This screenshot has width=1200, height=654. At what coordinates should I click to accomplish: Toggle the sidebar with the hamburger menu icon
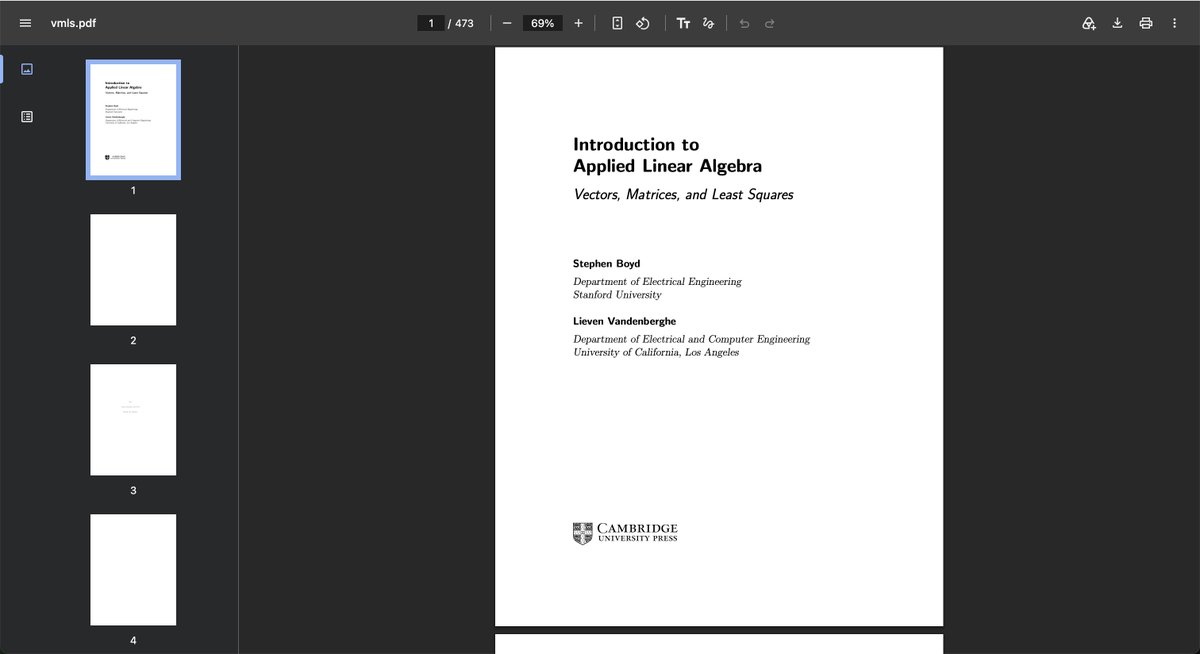coord(26,23)
